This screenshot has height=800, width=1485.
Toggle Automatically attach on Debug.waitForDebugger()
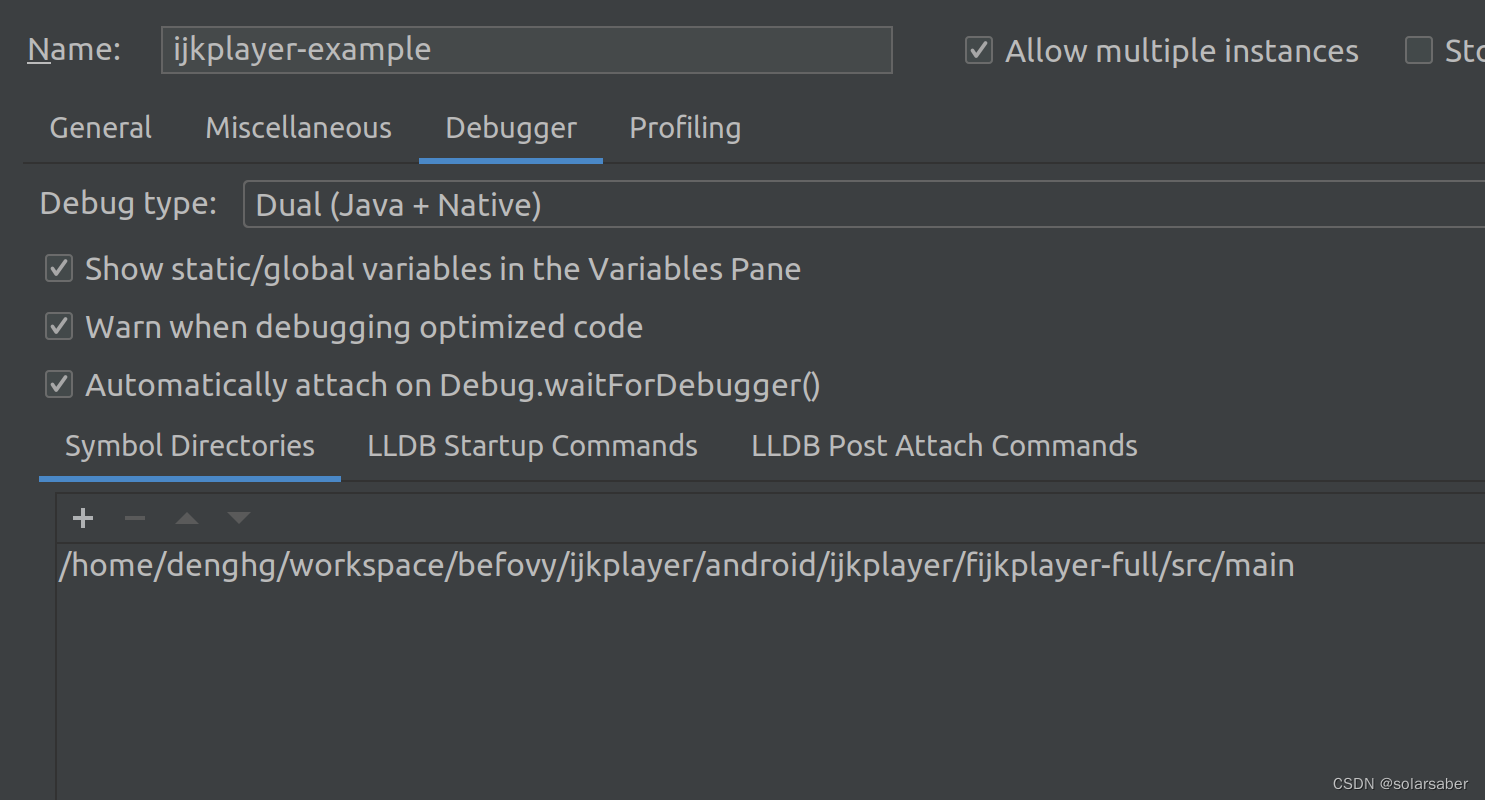pyautogui.click(x=59, y=385)
